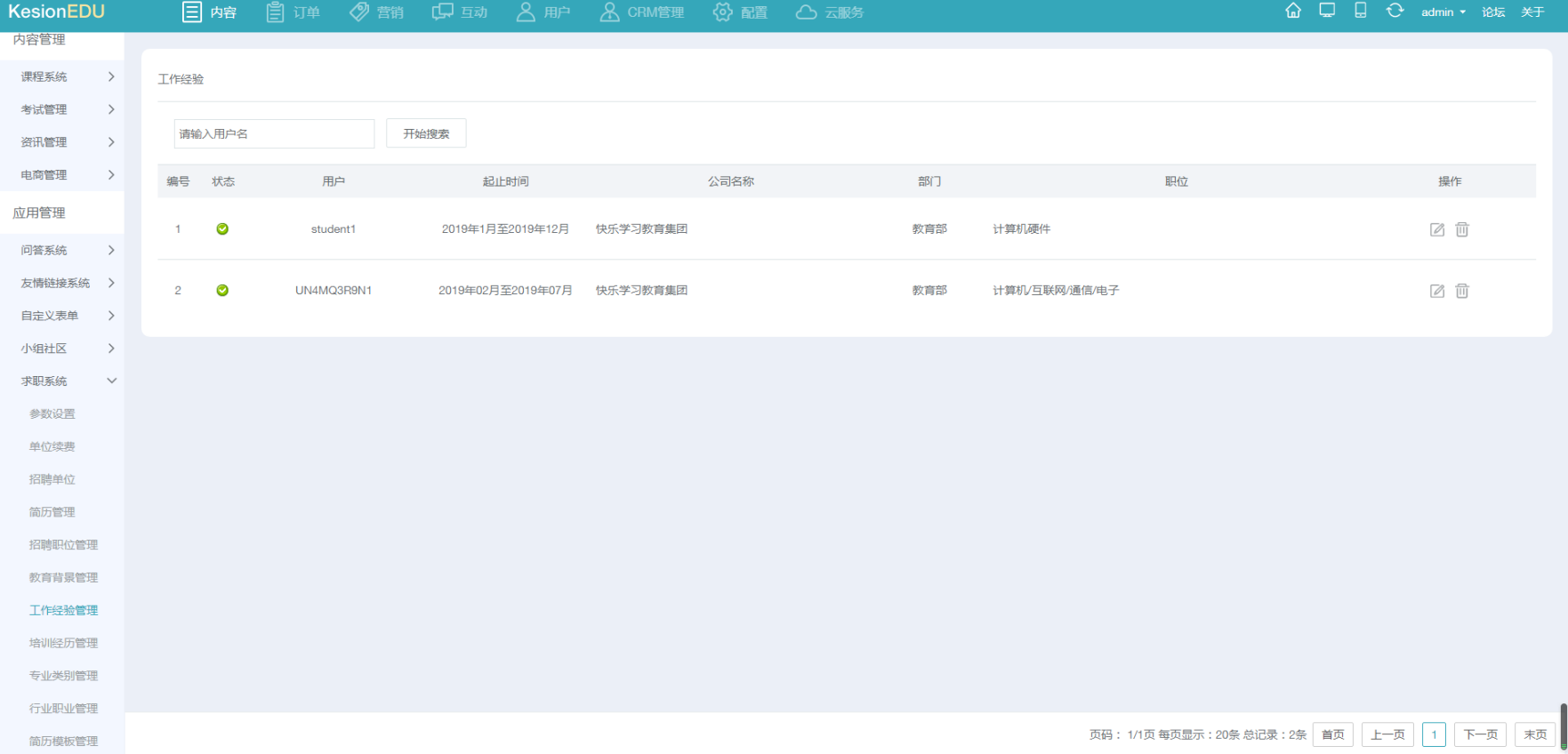Open the CRM管理 top menu

[x=641, y=12]
